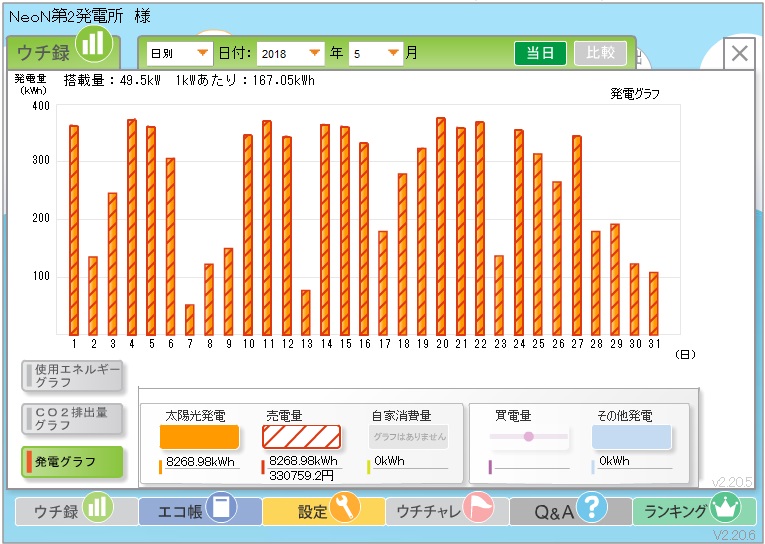Screen dimensions: 765x544
Task: Click the 売電量 label
Action: click(x=284, y=416)
